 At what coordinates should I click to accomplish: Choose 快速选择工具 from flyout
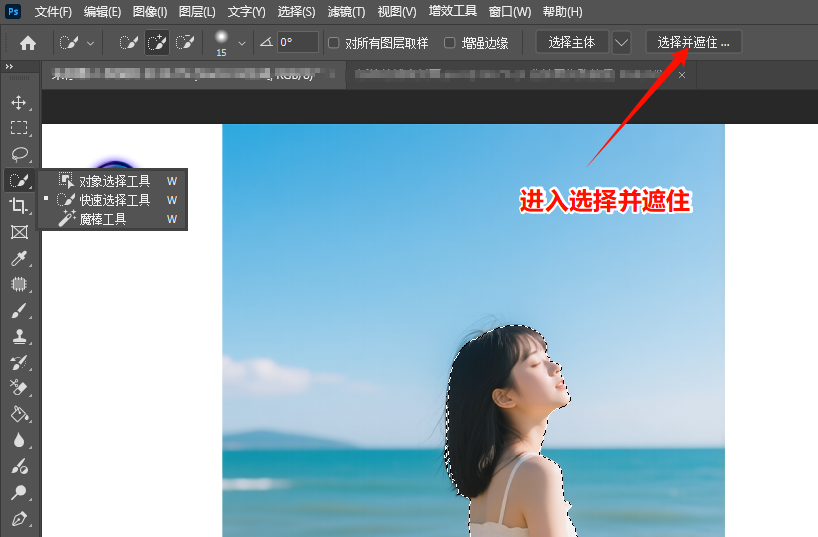(112, 200)
